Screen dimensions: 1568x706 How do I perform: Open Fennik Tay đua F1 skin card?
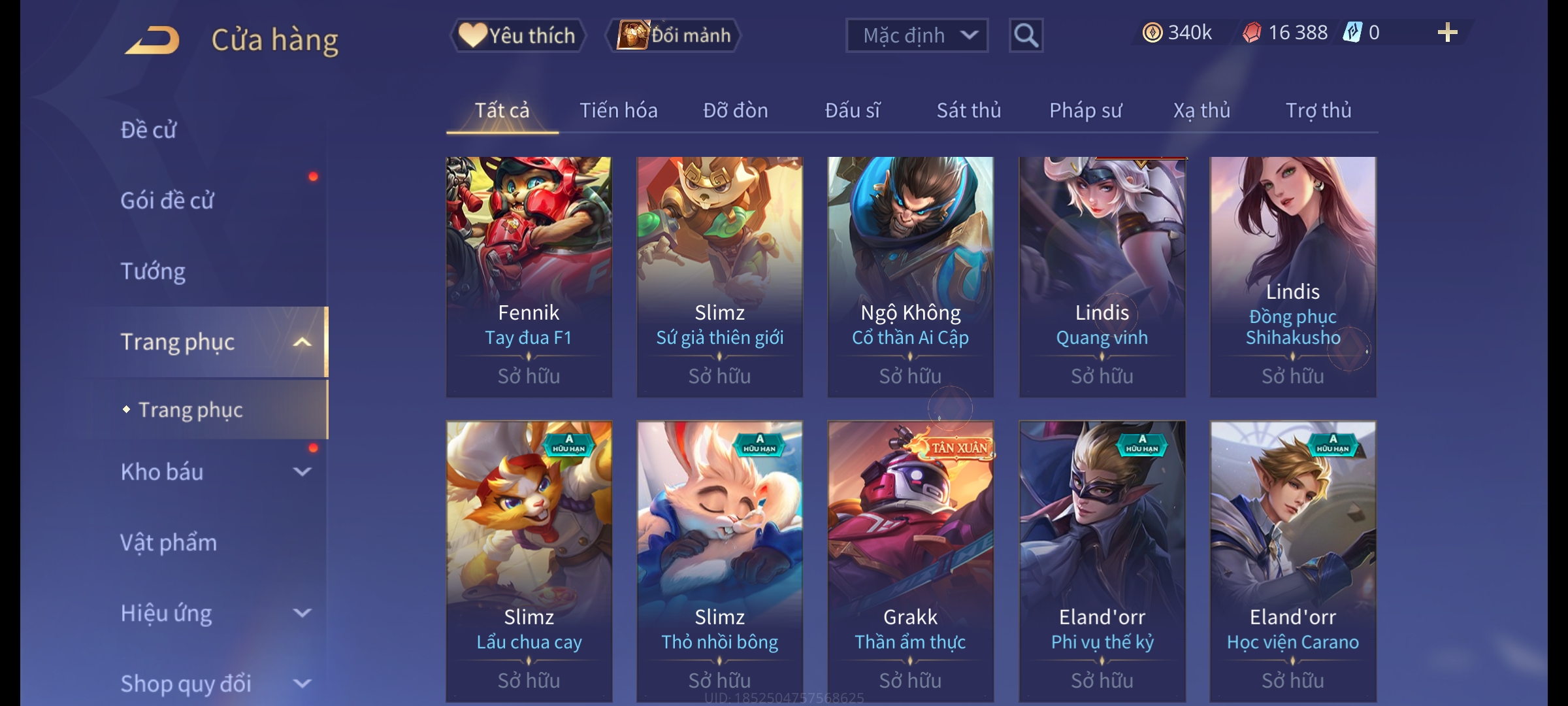click(x=529, y=277)
